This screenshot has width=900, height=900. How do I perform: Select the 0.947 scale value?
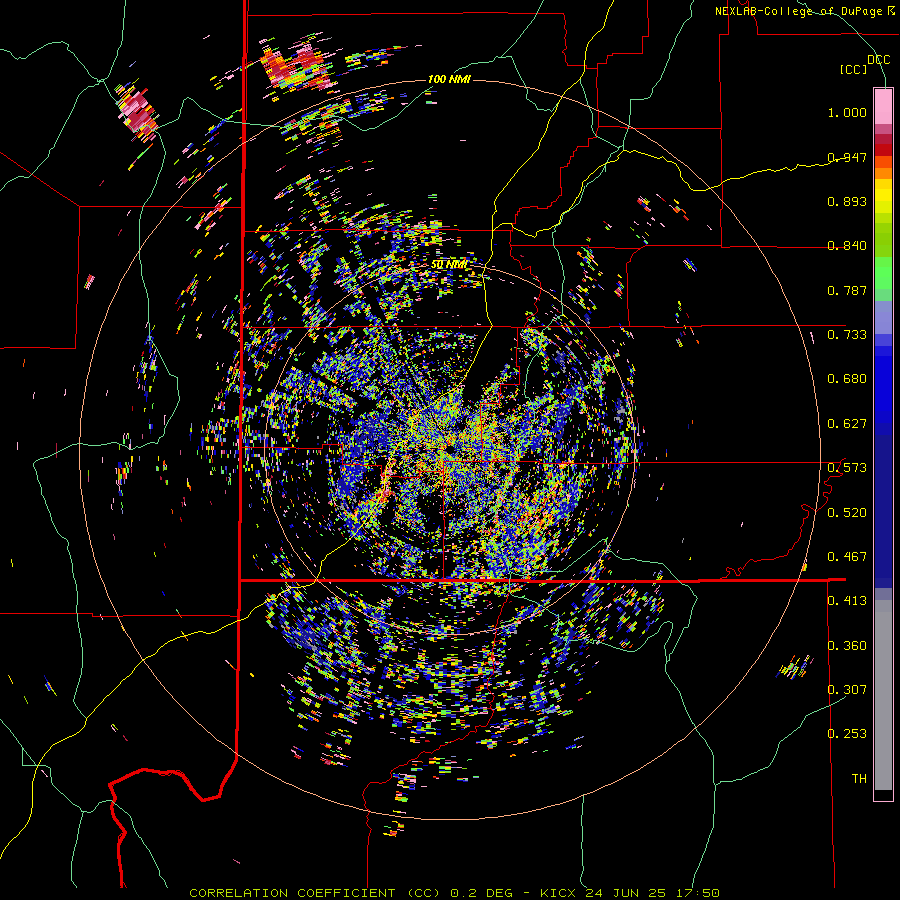click(x=847, y=157)
